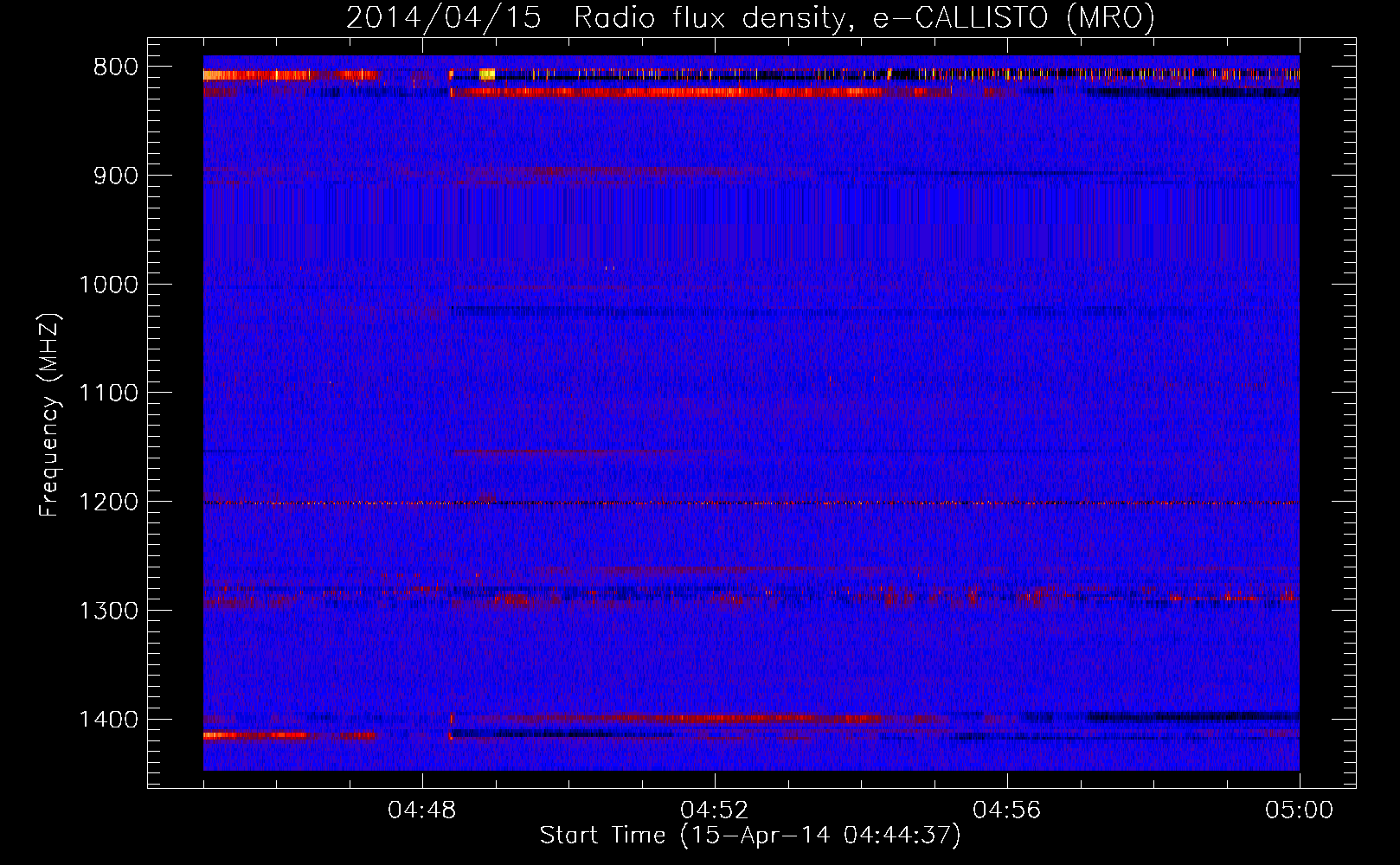Image resolution: width=1400 pixels, height=865 pixels.
Task: Click the 900 frequency tick label
Action: 115,176
